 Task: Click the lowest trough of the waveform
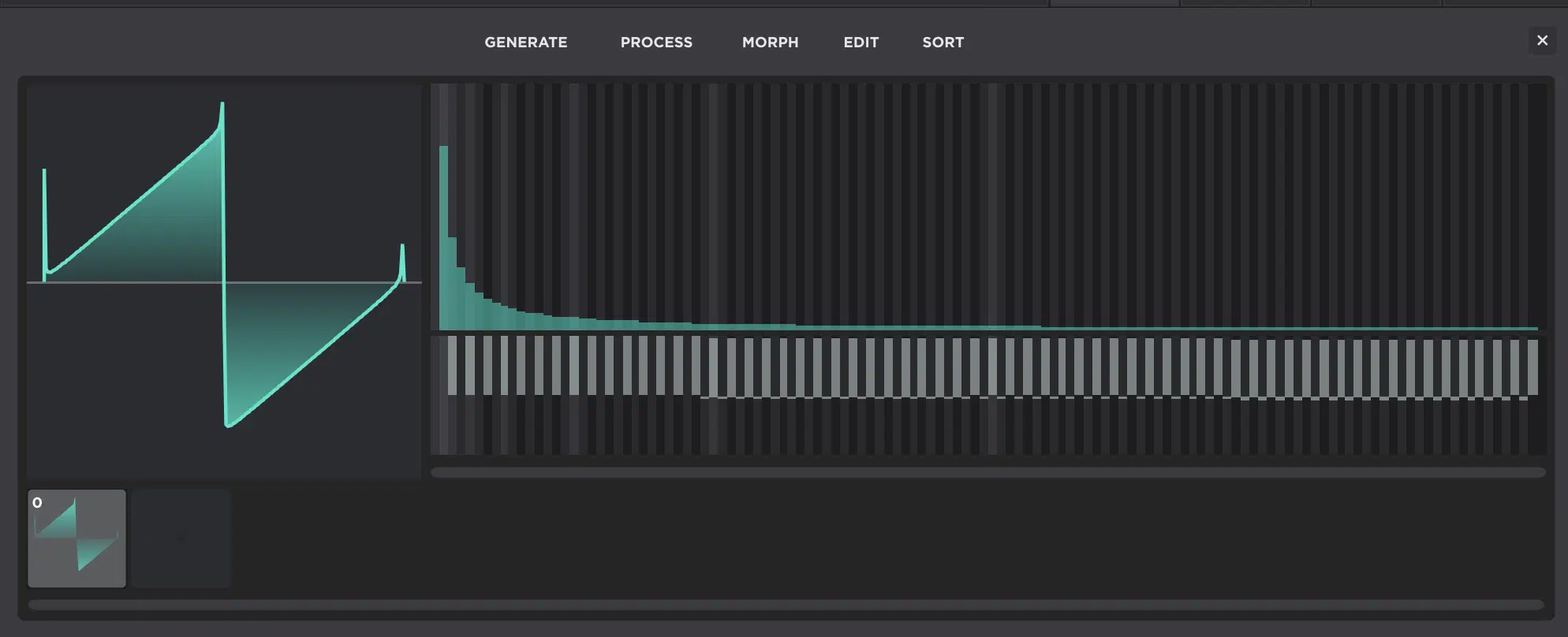tap(228, 424)
